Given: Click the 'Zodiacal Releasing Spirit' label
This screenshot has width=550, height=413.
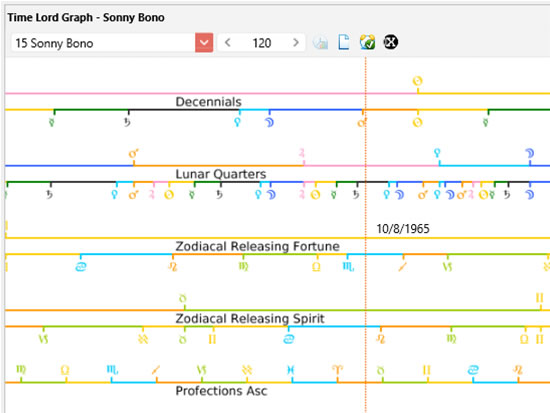Looking at the screenshot, I should click(x=250, y=319).
